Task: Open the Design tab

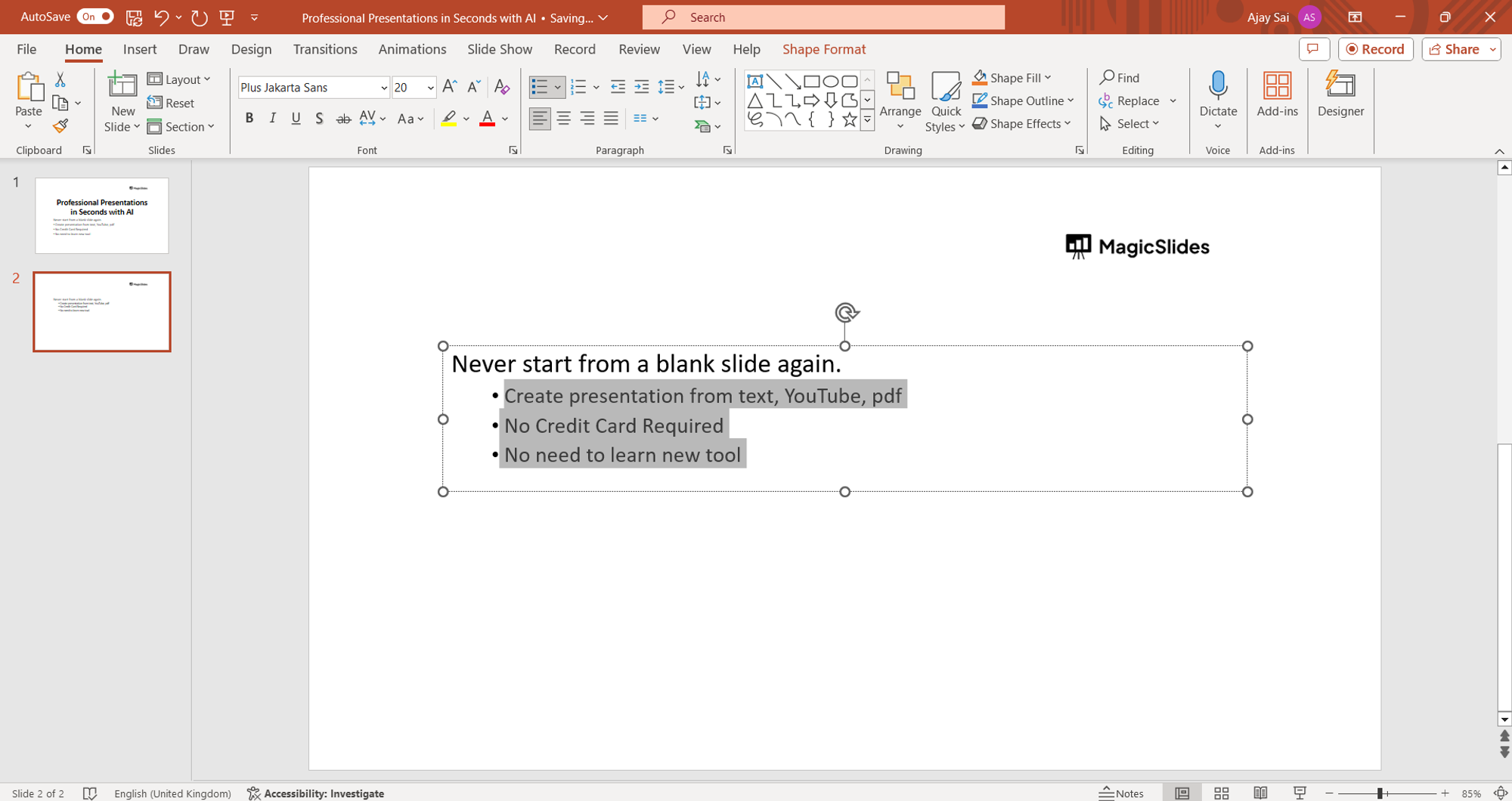Action: coord(251,49)
